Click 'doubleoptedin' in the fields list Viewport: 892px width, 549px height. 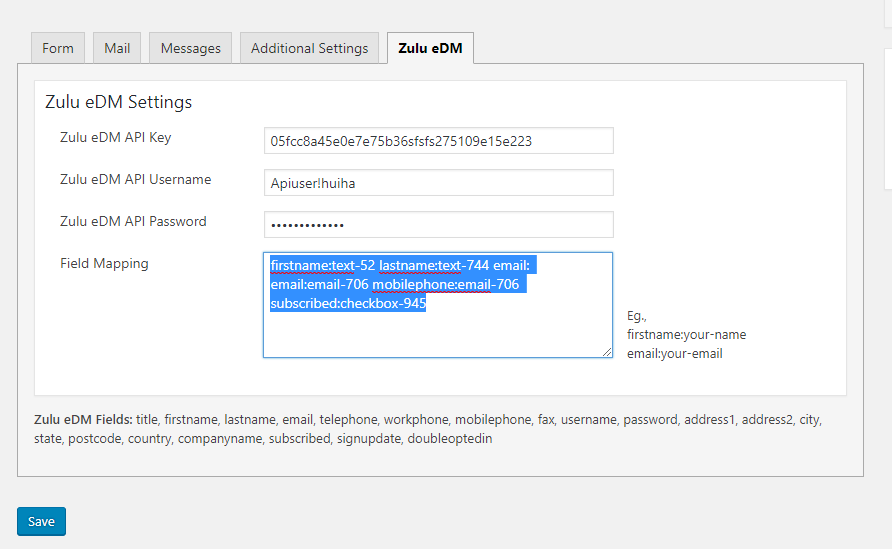tap(450, 439)
